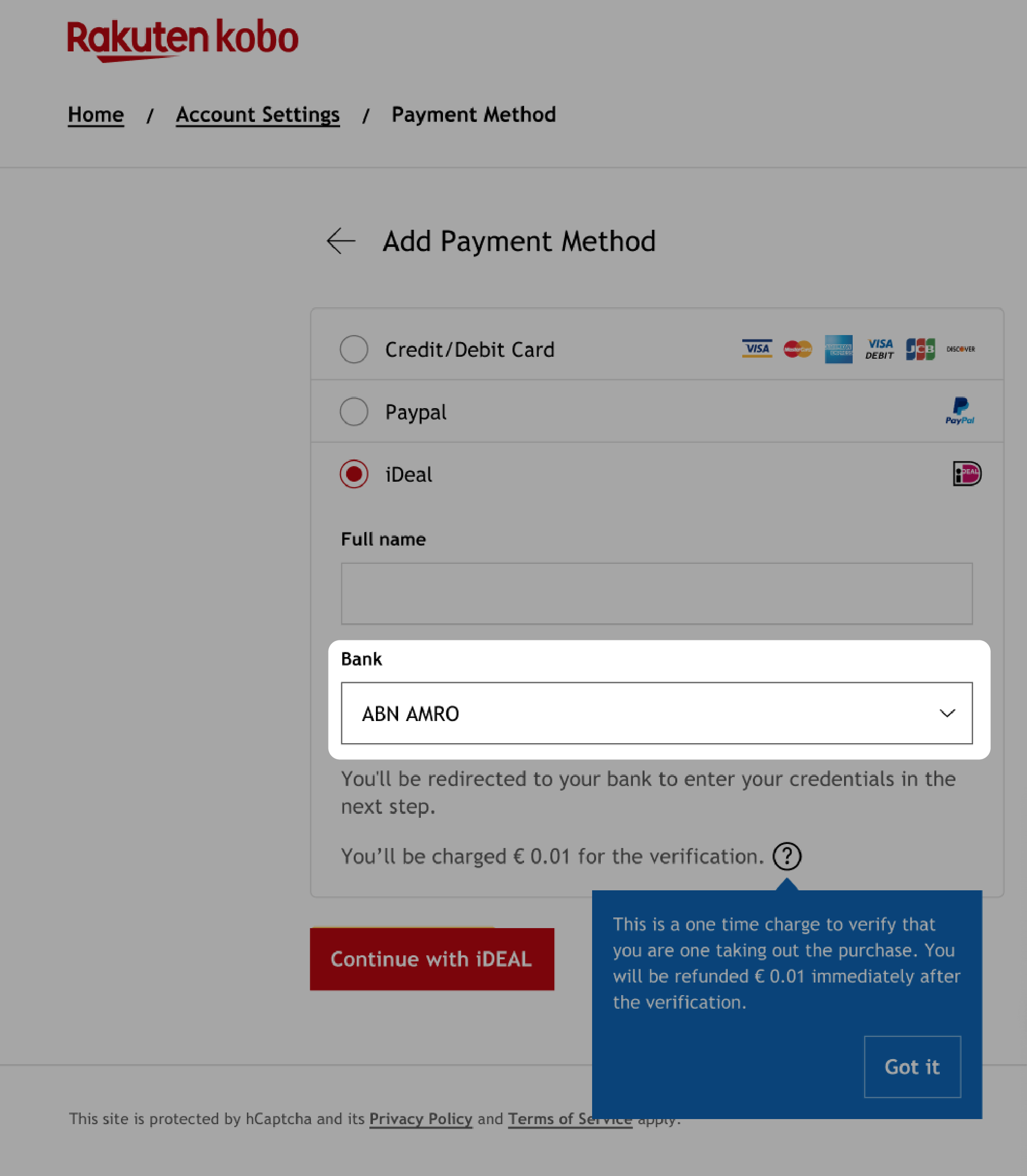Click the Mastercard icon

797,349
